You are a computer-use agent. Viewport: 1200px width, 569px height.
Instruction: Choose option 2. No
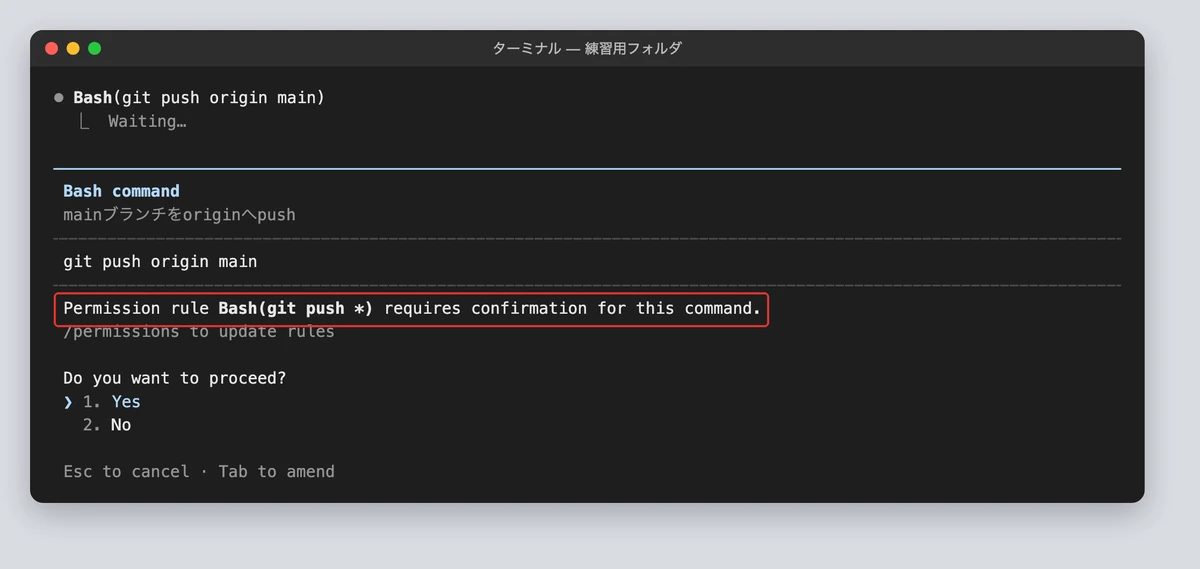[x=107, y=425]
